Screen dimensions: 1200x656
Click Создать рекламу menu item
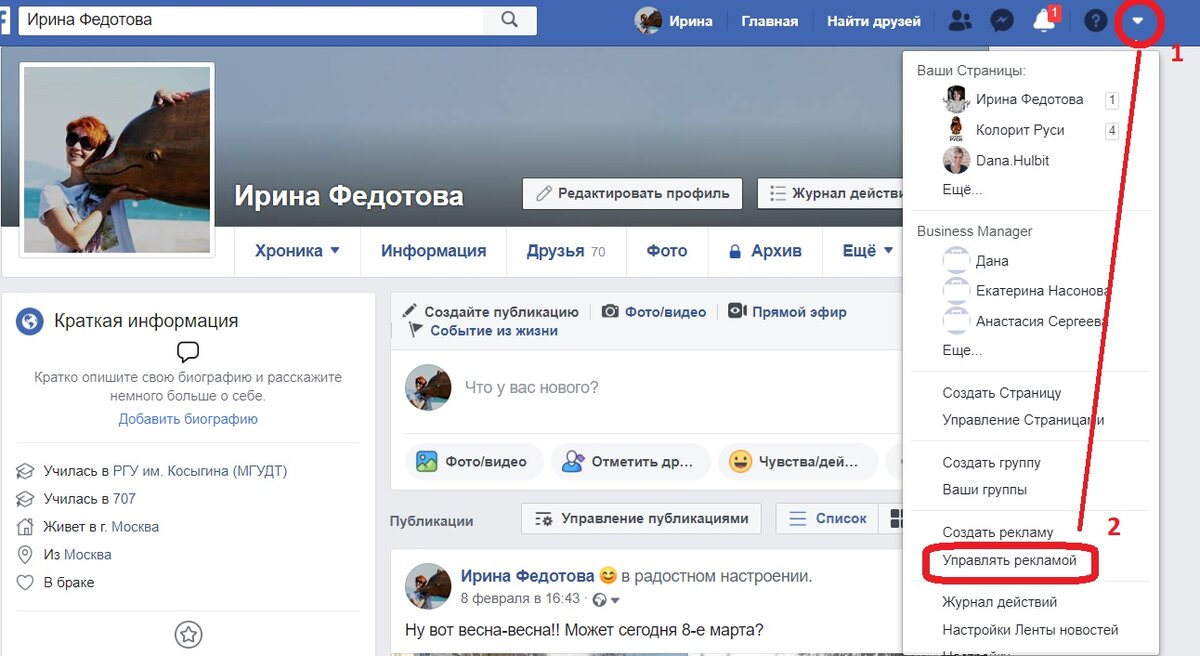998,533
